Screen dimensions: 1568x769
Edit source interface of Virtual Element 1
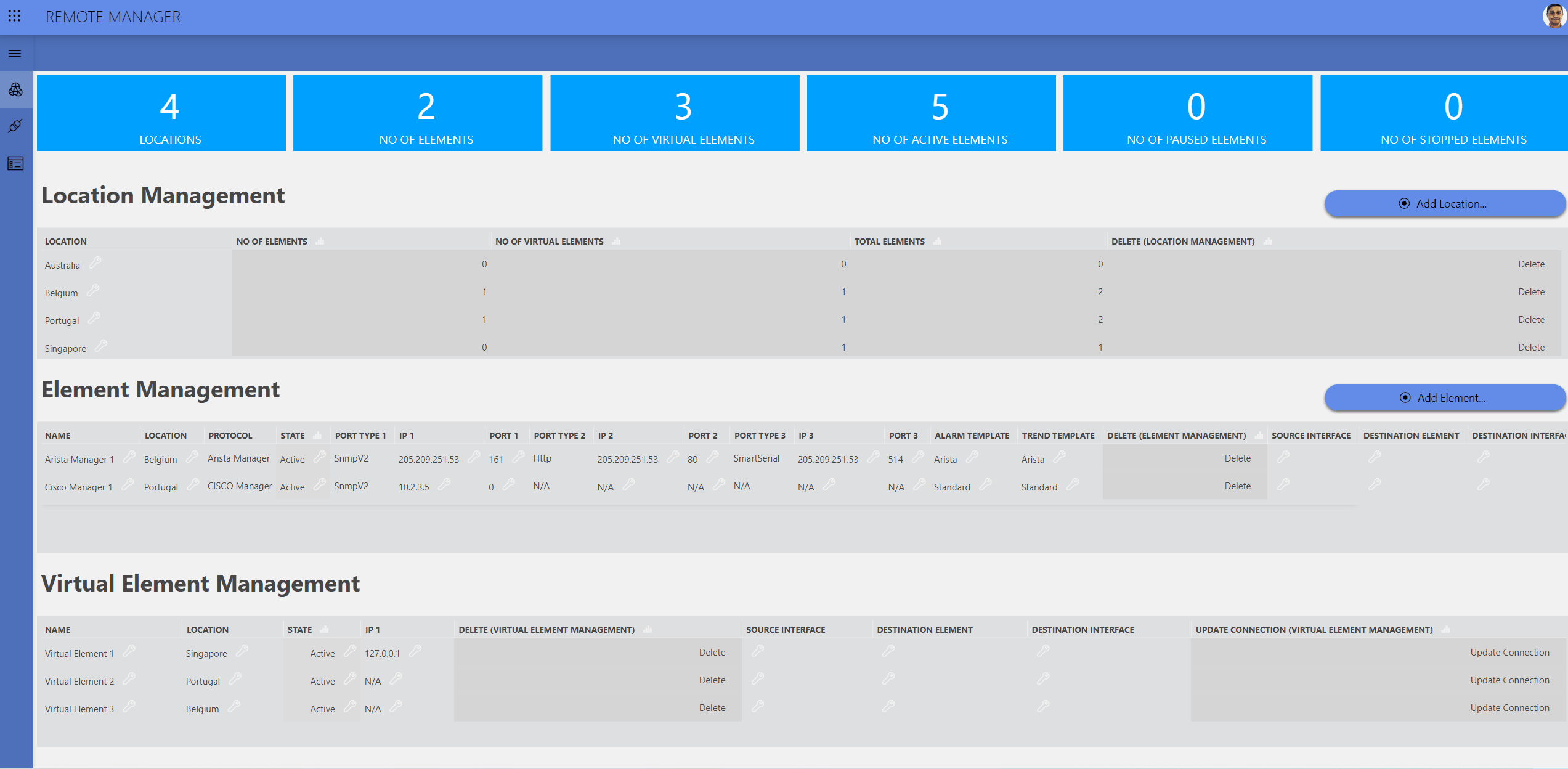758,651
